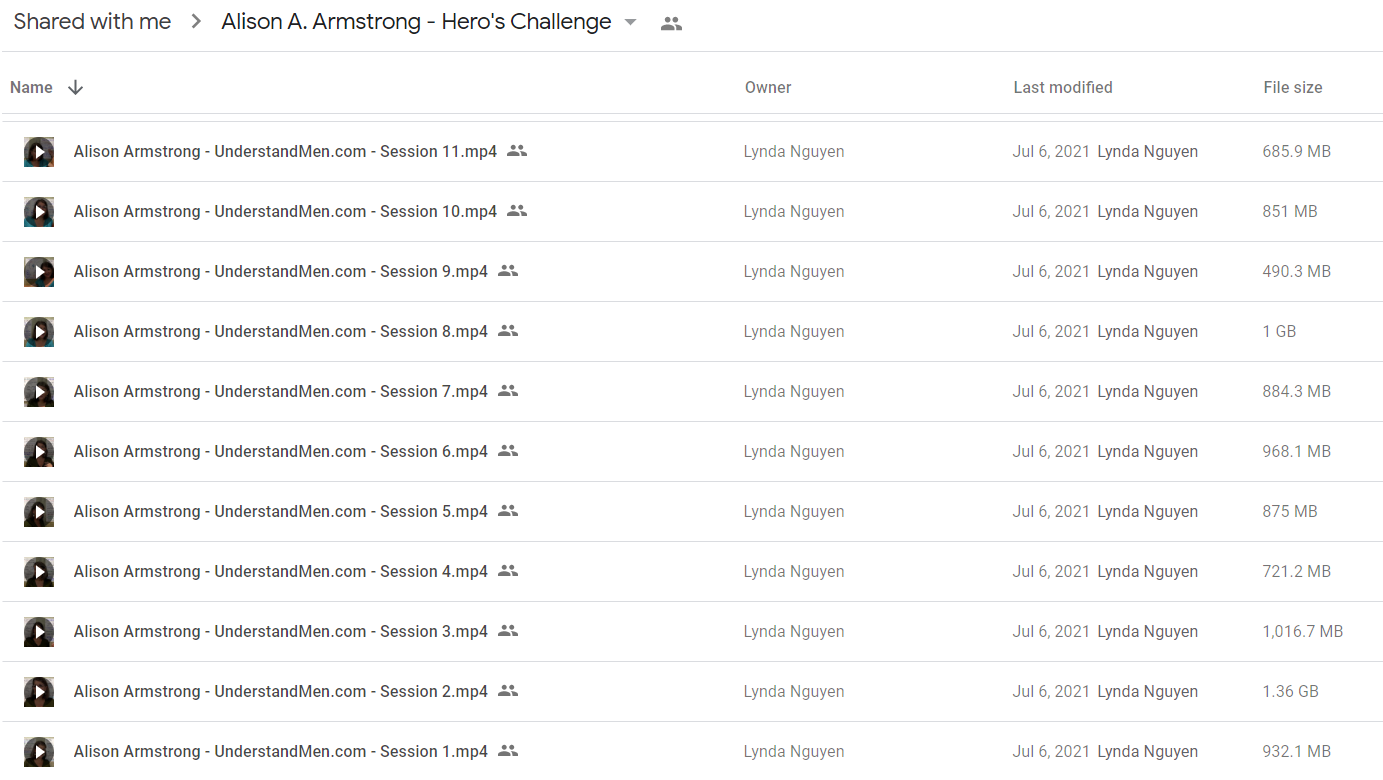Click the video icon for Session 3.mp4
Screen dimensions: 1383x780
pyautogui.click(x=39, y=632)
